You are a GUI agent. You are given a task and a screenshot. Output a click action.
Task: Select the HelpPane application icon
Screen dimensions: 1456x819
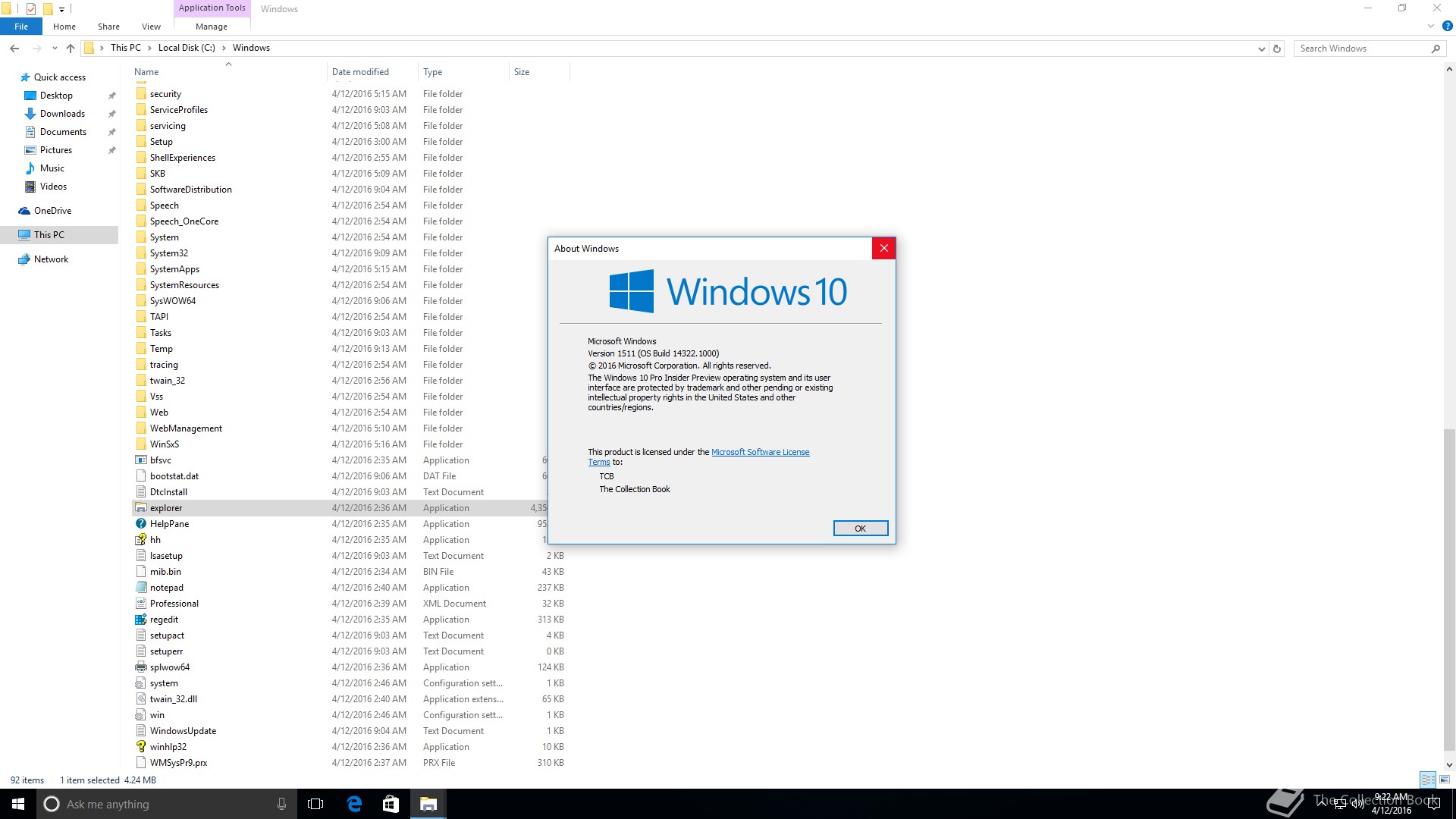(141, 524)
